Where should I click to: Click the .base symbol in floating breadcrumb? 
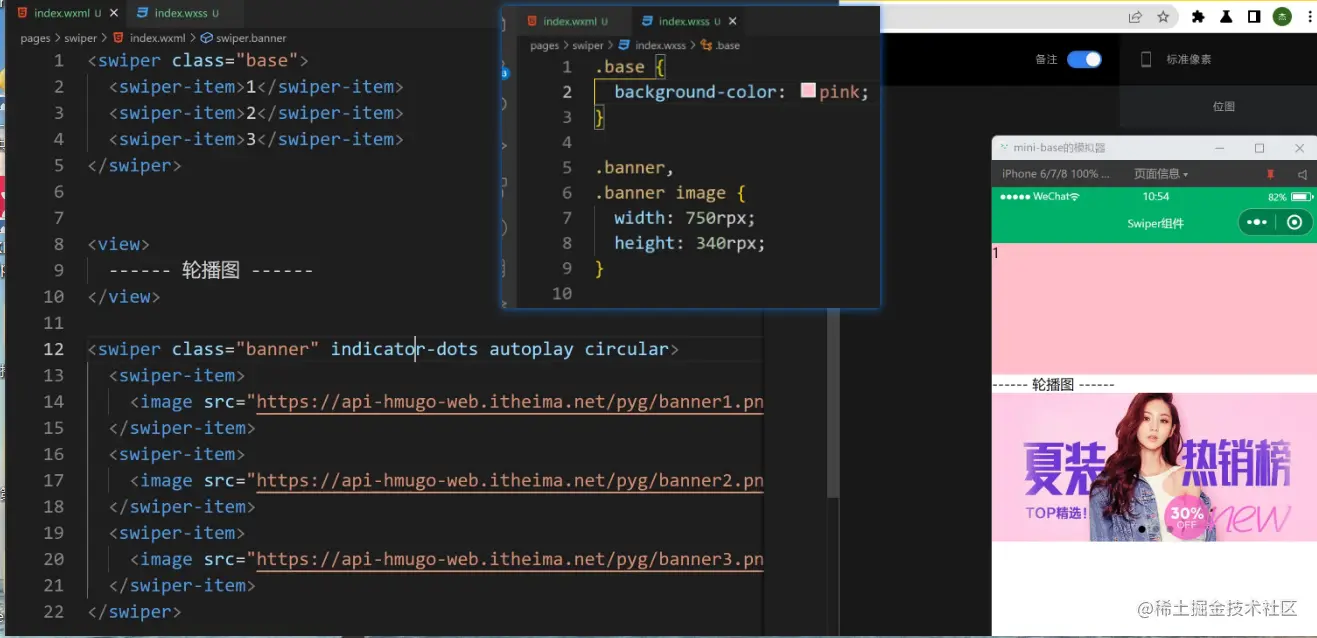(x=720, y=45)
